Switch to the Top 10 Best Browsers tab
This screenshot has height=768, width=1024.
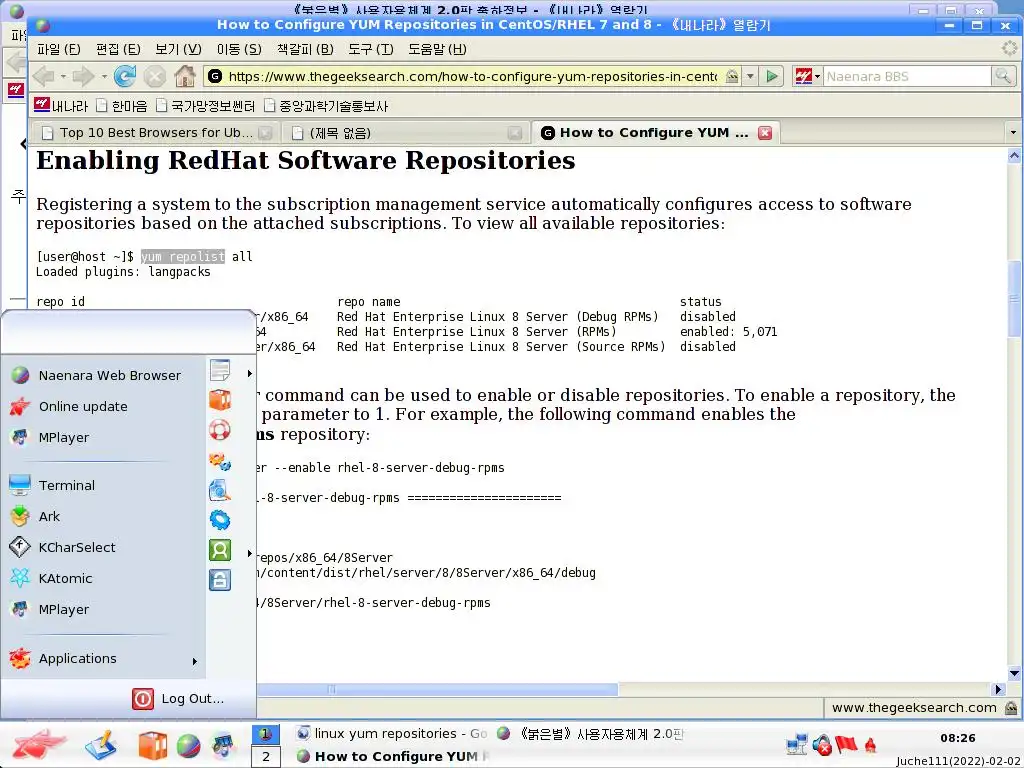coord(155,133)
